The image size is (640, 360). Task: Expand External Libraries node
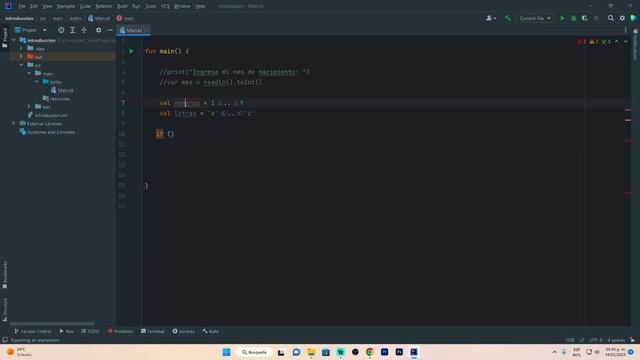14,124
